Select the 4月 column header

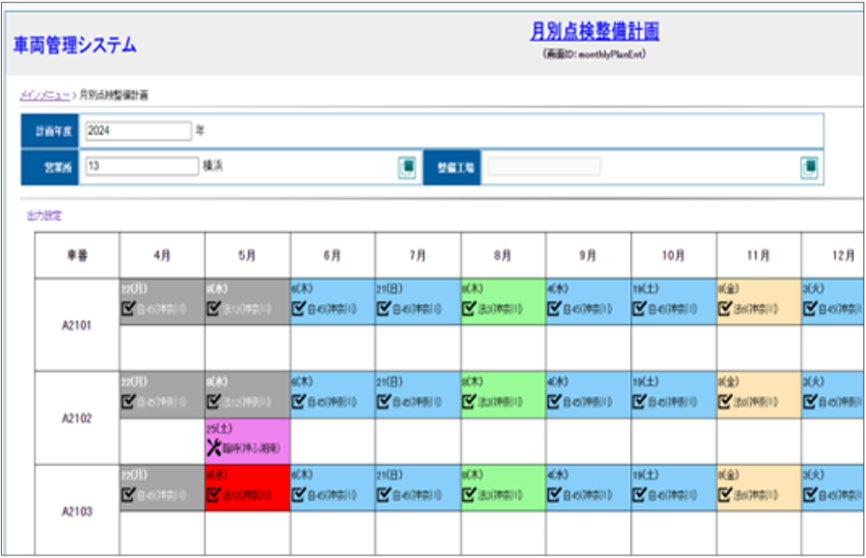162,256
